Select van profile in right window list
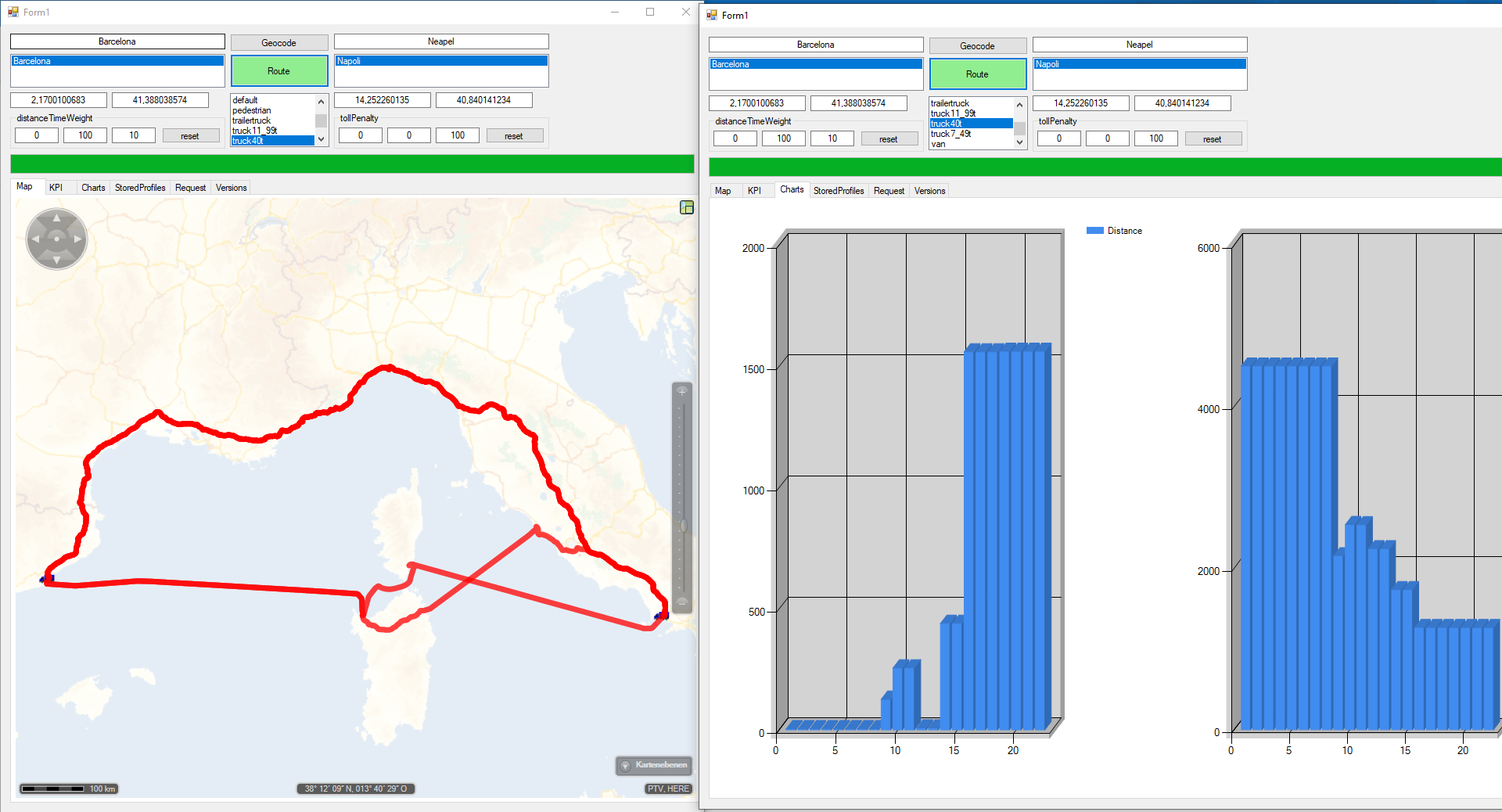This screenshot has width=1502, height=812. click(938, 144)
